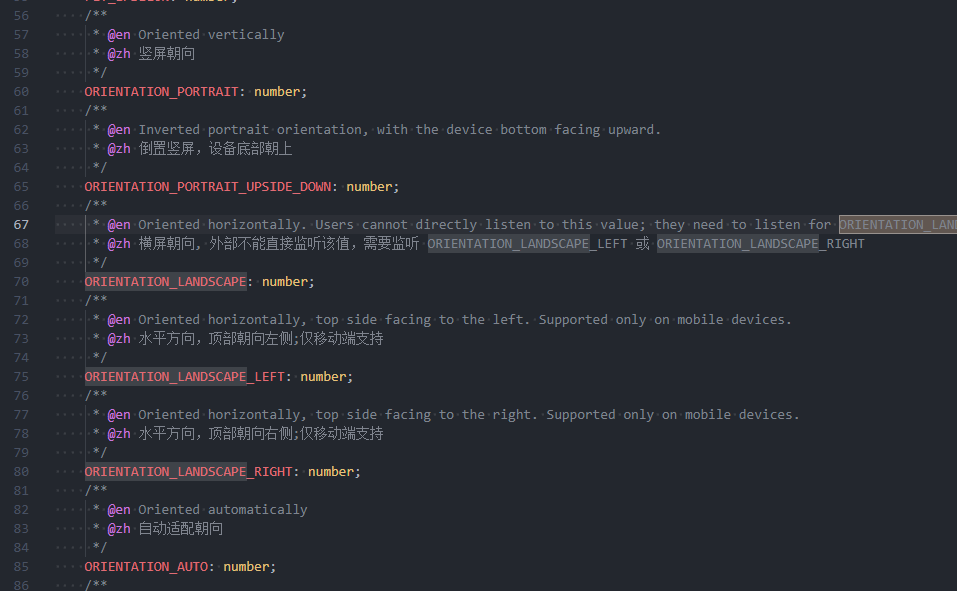
Task: Click the ORIENTATION_PORTRAIT_UPSIDE_DOWN property name
Action: [207, 187]
